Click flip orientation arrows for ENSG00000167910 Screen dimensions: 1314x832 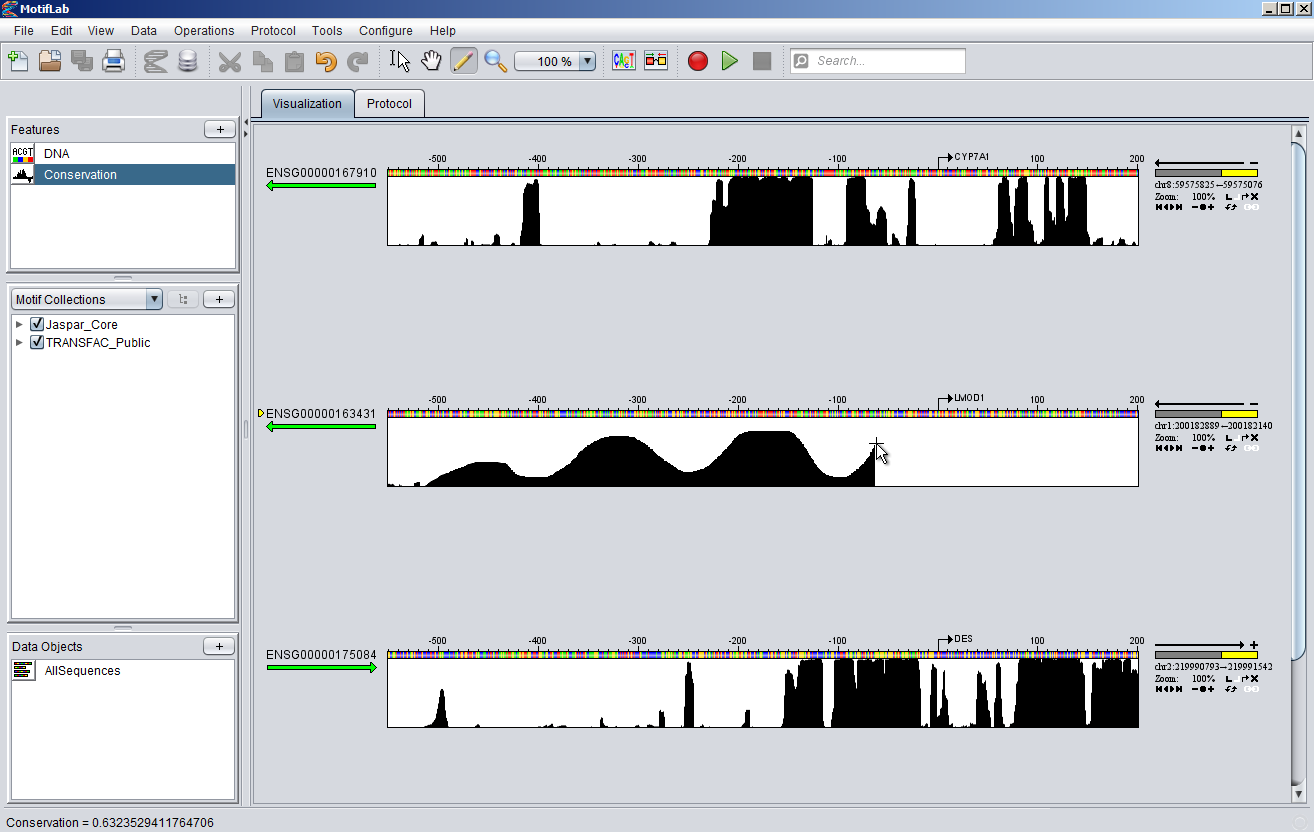1231,207
